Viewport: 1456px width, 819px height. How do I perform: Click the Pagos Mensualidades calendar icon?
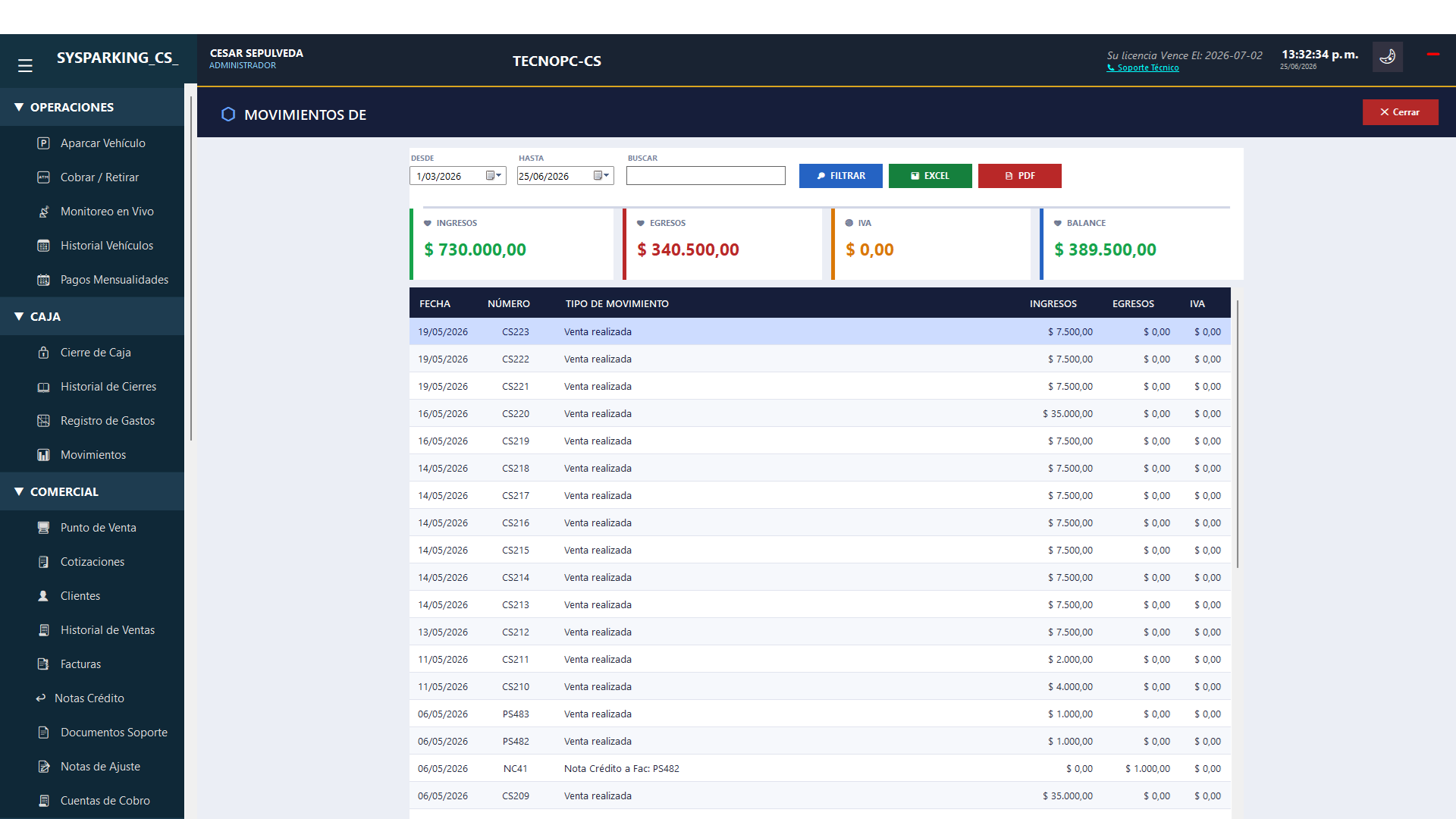(43, 280)
